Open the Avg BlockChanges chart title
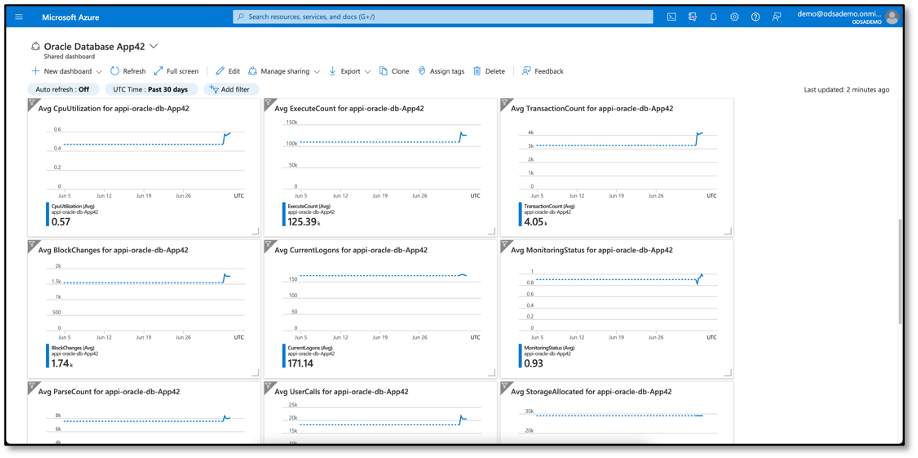This screenshot has width=918, height=458. coord(113,250)
